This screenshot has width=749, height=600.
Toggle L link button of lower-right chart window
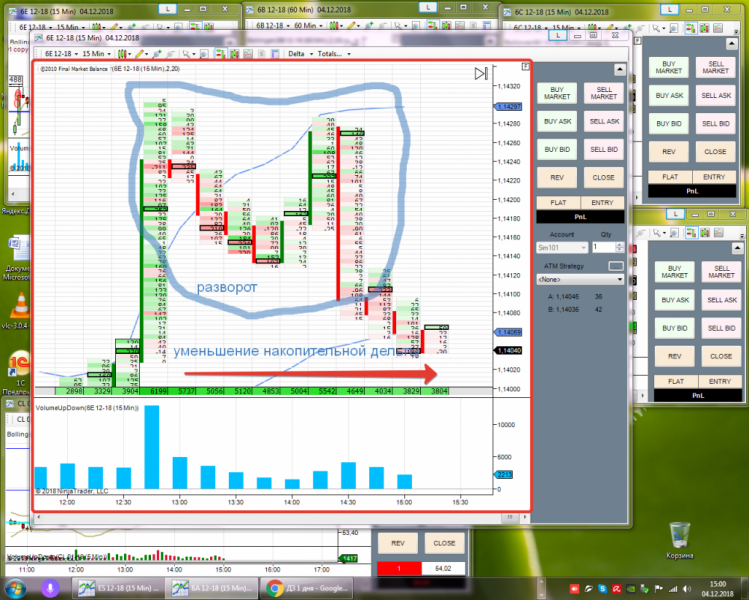point(675,214)
